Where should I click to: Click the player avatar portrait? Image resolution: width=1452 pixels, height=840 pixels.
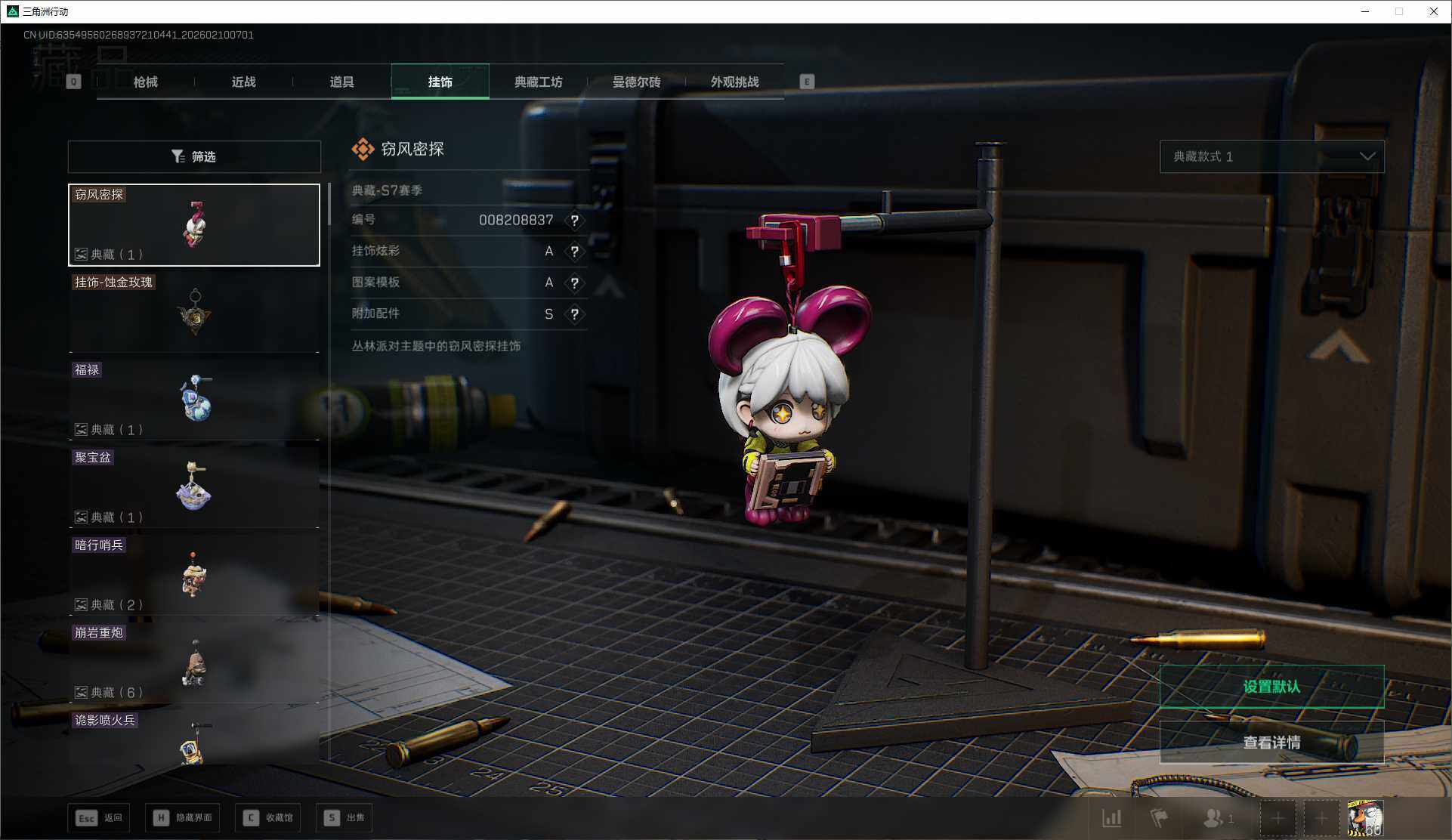[x=1364, y=818]
